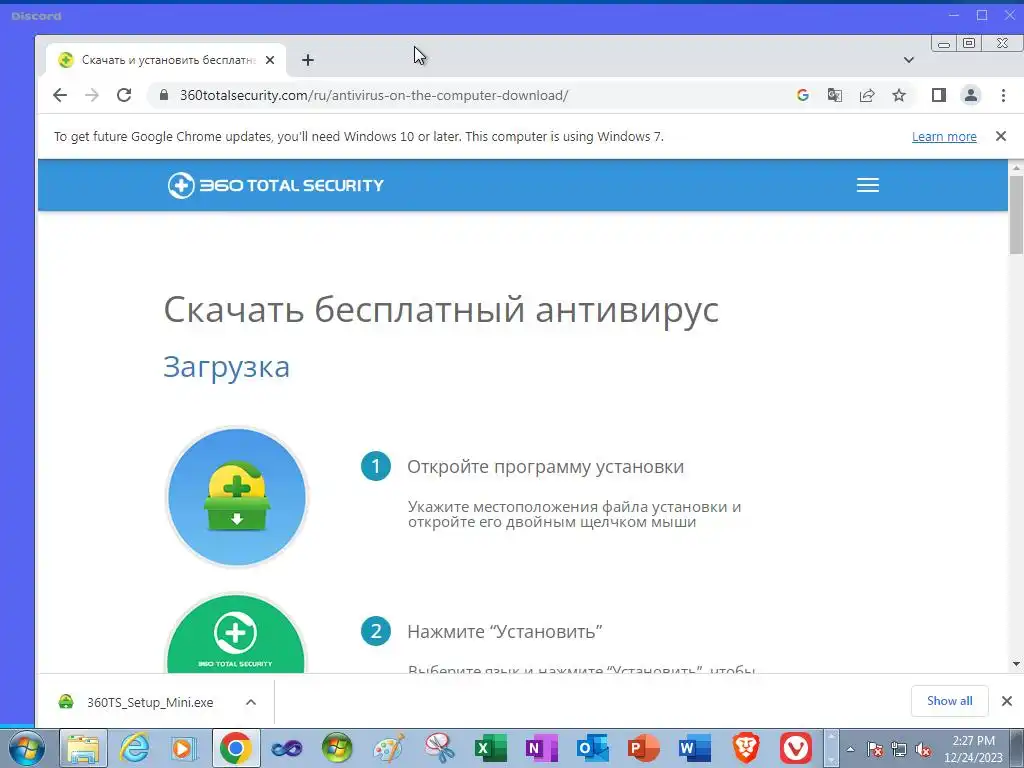Open the Chrome profile avatar

pyautogui.click(x=971, y=95)
